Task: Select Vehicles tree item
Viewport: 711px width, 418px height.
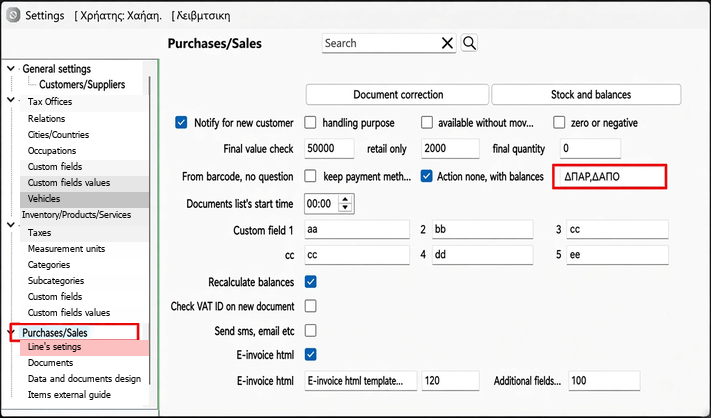Action: pos(44,199)
